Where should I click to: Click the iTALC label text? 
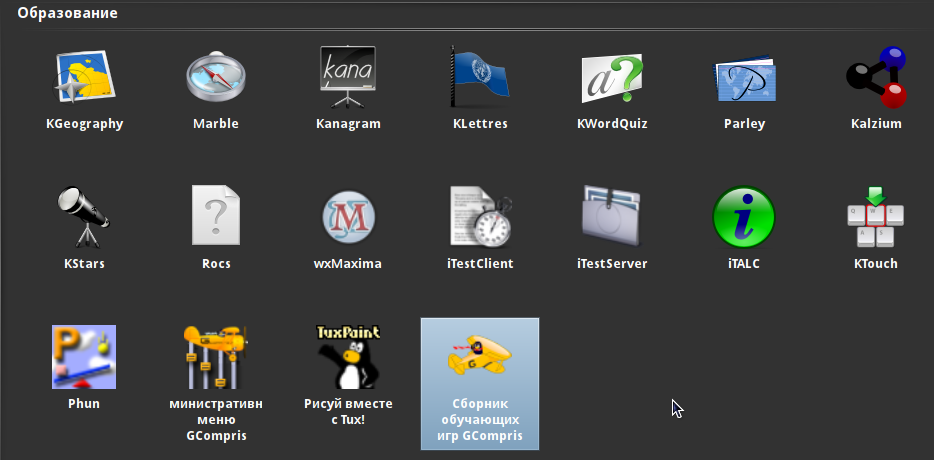click(x=744, y=263)
